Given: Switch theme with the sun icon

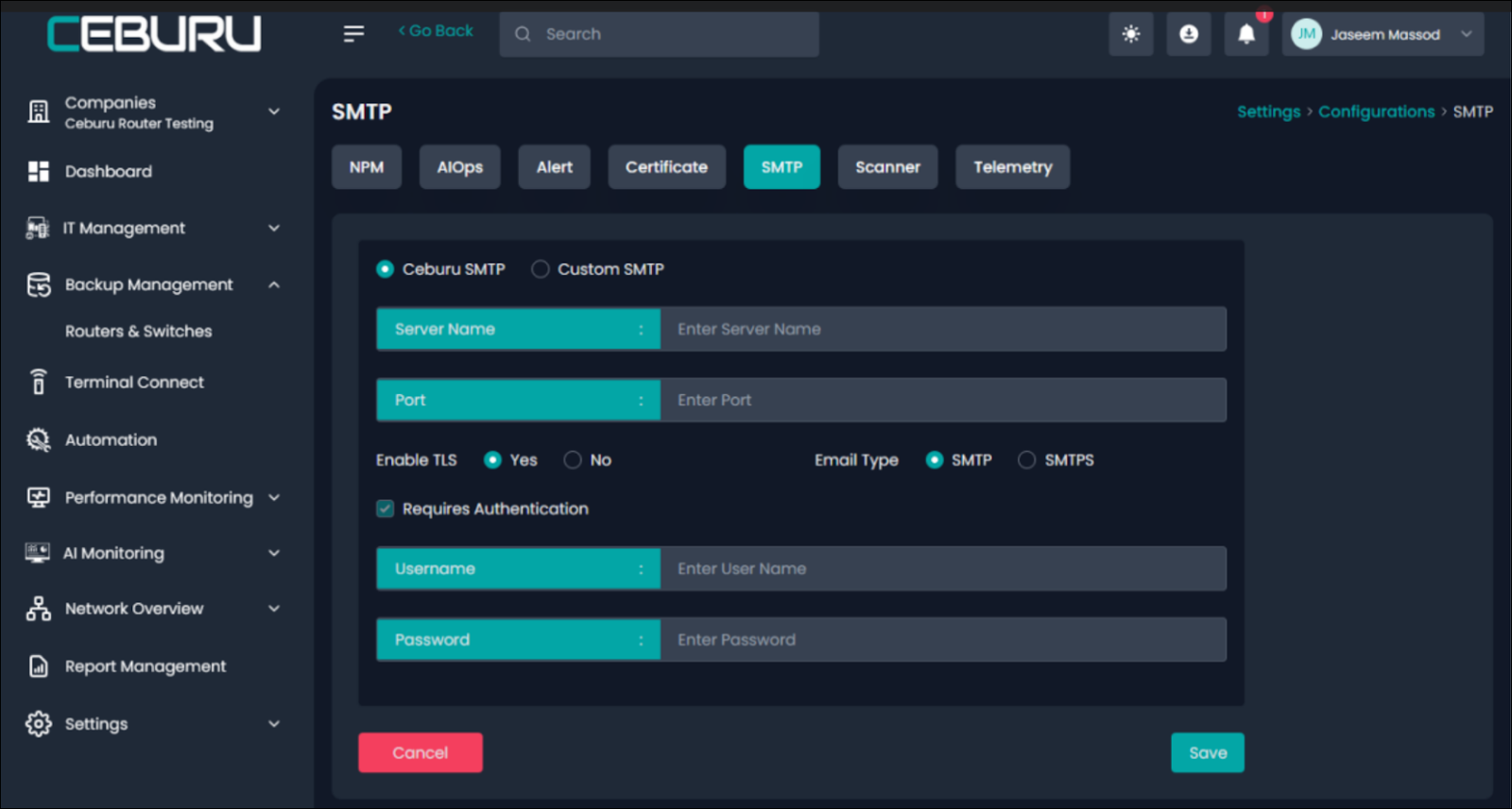Looking at the screenshot, I should (1130, 34).
